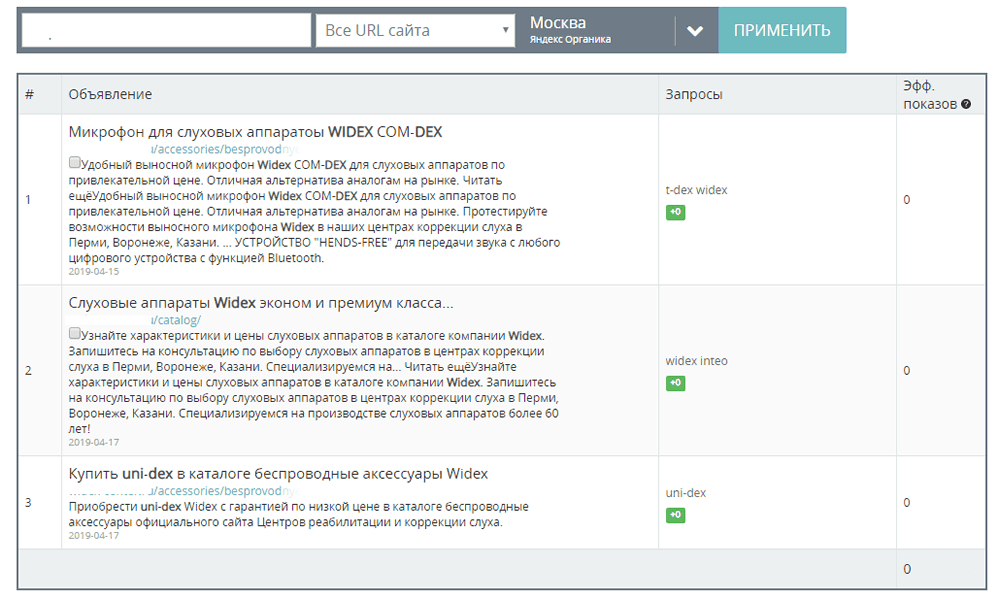Click the green +0 badge under t-dex widex
The width and height of the screenshot is (1000, 600).
coord(675,212)
